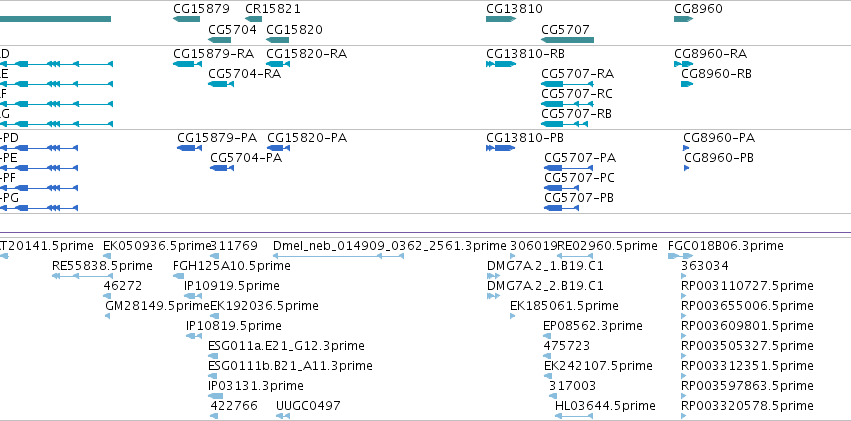Select the UUGC0497 EST glyph

(x=283, y=416)
